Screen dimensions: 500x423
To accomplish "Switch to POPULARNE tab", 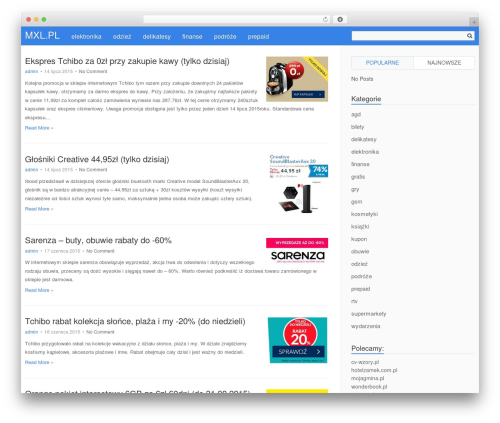I will 382,63.
